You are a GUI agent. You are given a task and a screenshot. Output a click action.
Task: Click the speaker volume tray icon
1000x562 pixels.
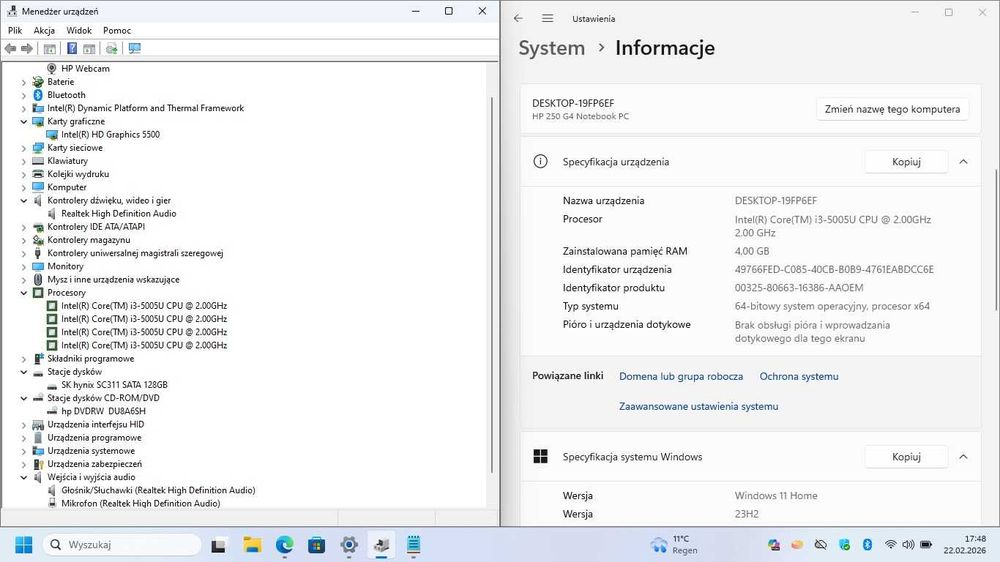(x=908, y=545)
